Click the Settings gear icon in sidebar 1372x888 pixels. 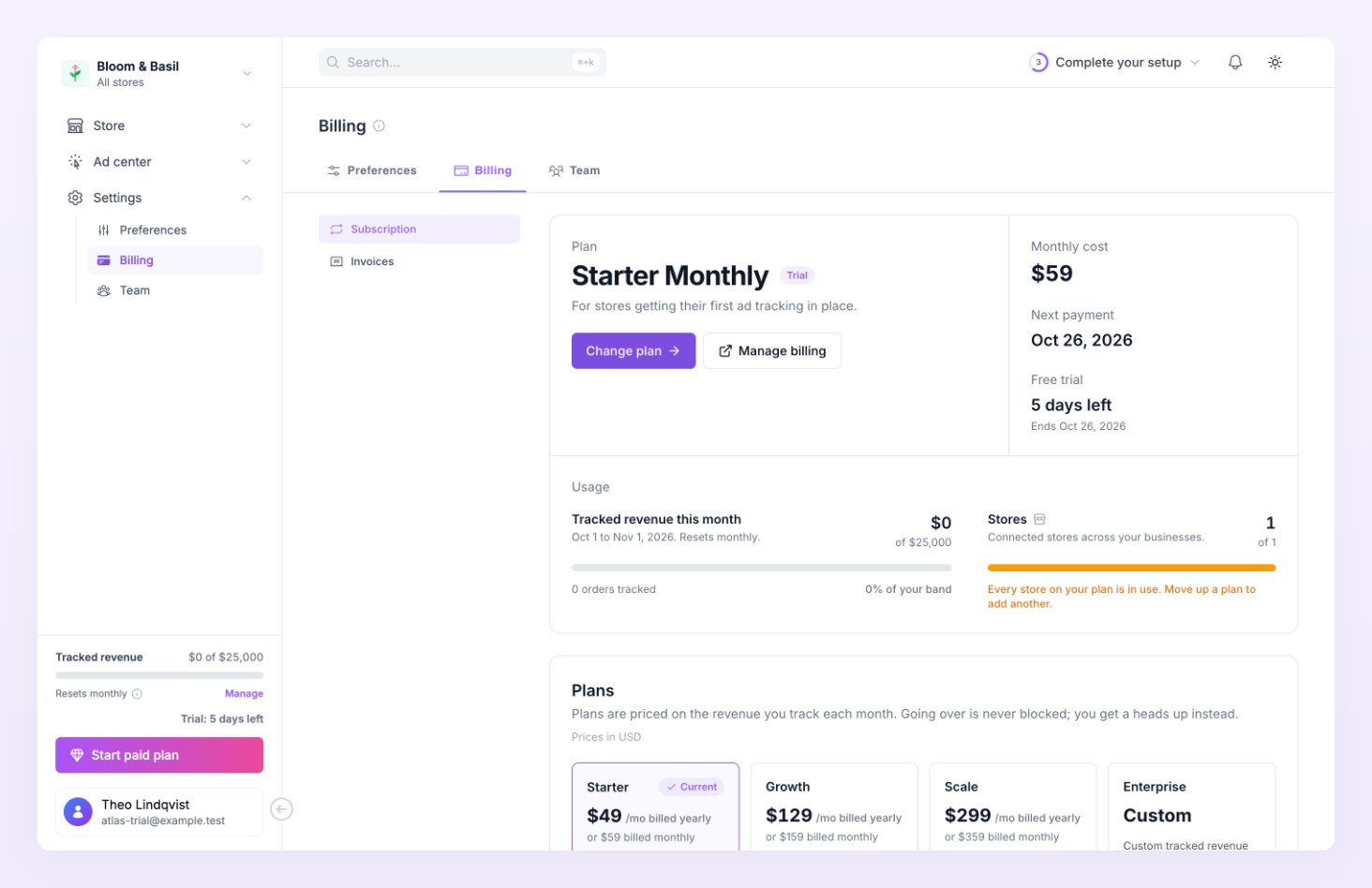point(75,198)
